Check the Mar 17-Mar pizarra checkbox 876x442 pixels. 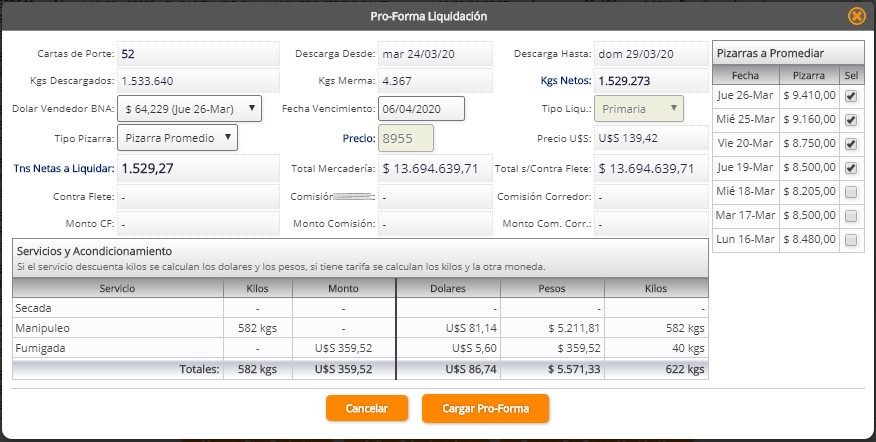click(x=851, y=216)
